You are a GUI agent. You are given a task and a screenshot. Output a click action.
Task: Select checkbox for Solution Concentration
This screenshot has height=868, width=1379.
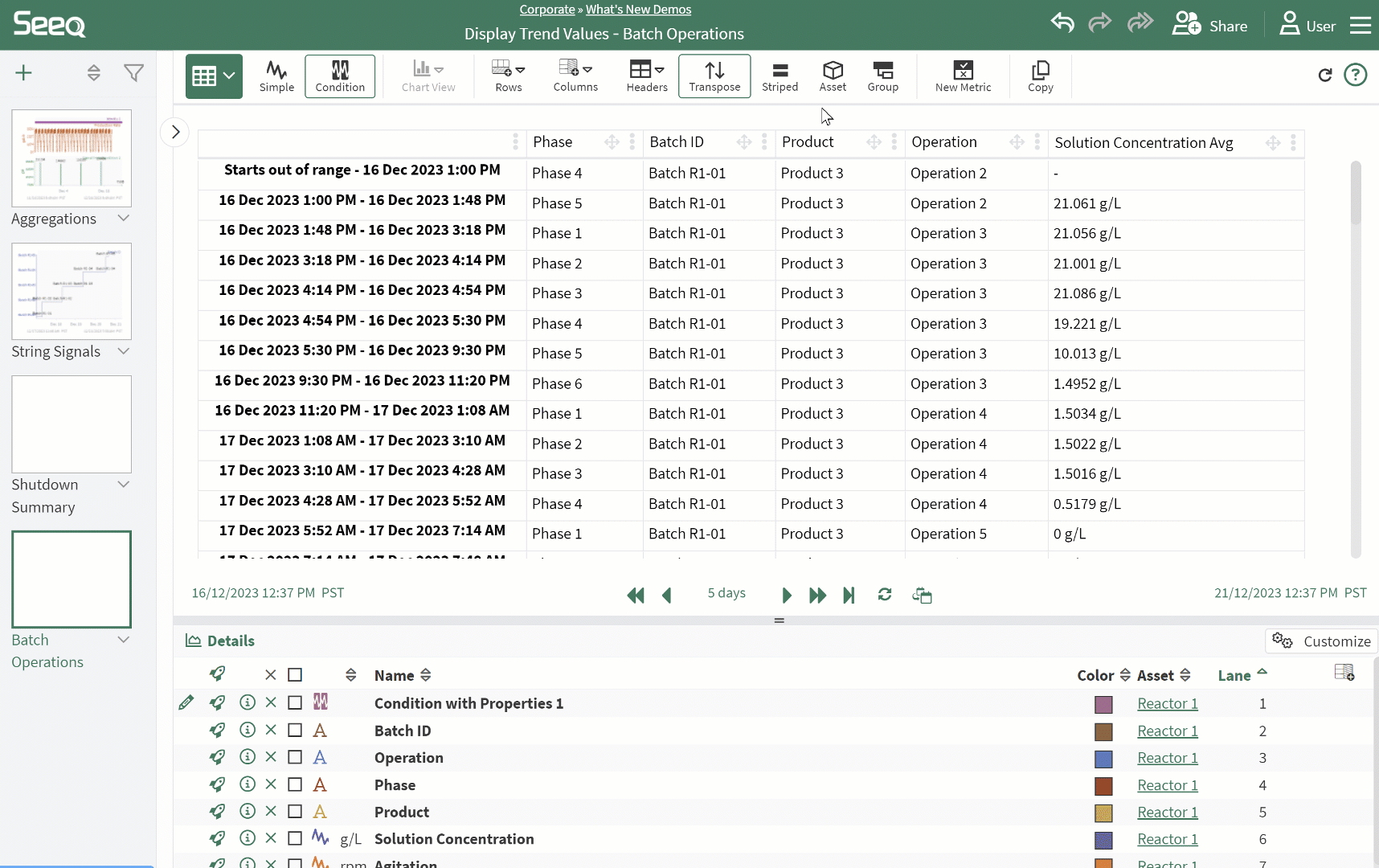click(295, 839)
